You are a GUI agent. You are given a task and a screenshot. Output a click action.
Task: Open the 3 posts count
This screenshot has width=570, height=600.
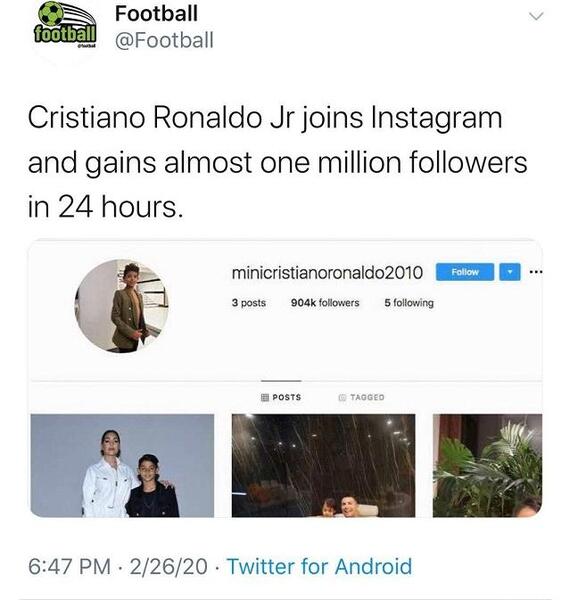click(249, 303)
